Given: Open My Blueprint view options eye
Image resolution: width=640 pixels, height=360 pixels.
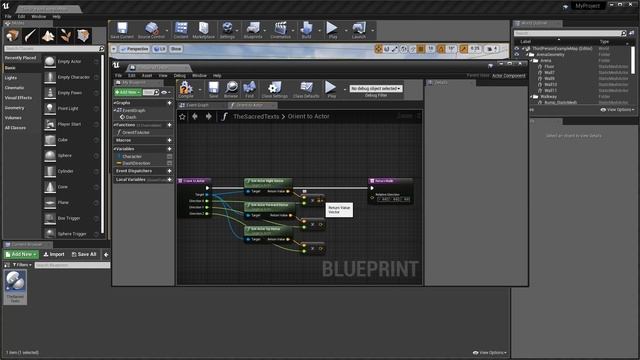Looking at the screenshot, I should pyautogui.click(x=165, y=93).
